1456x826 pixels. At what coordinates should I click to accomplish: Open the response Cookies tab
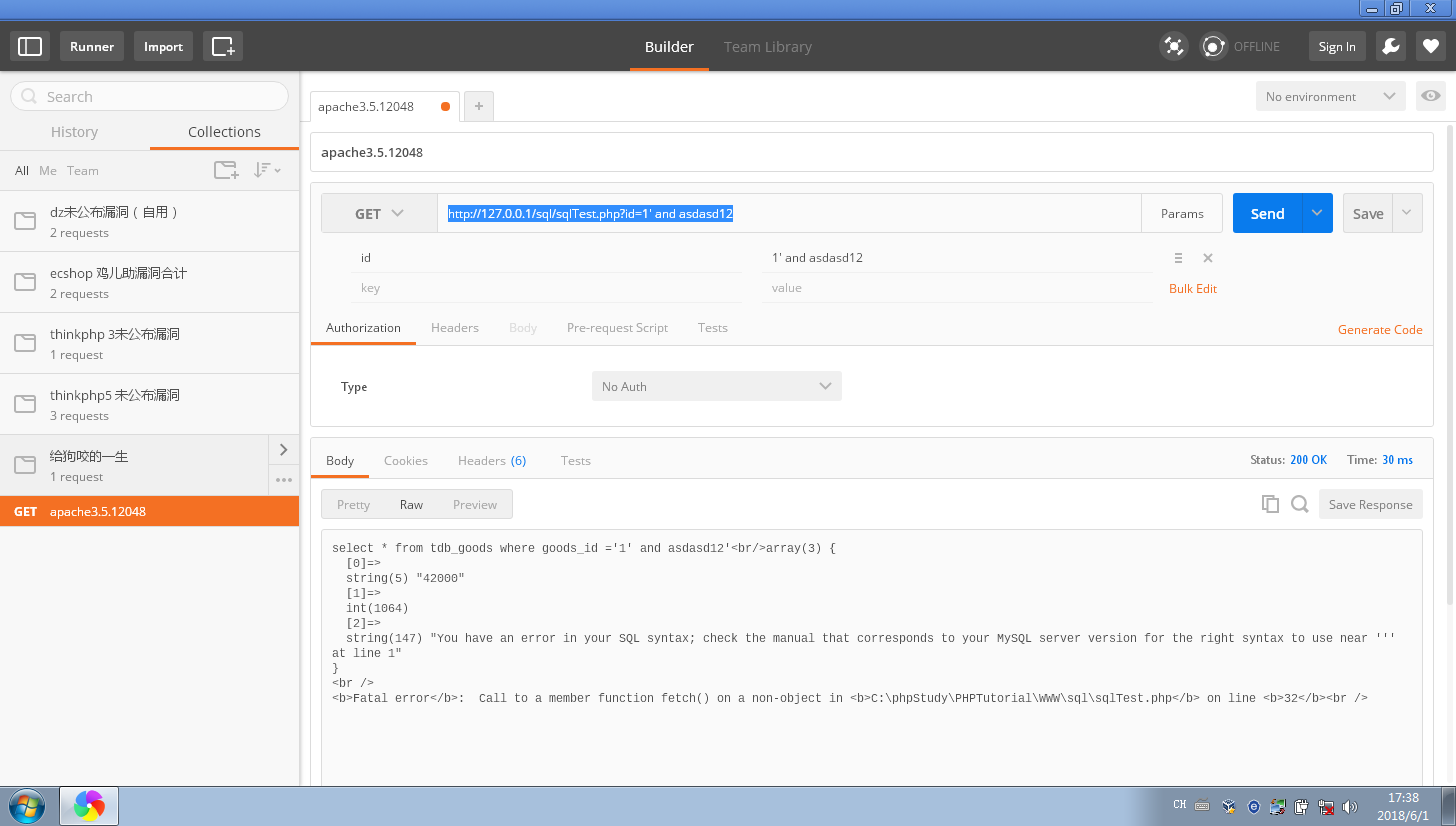(x=406, y=460)
